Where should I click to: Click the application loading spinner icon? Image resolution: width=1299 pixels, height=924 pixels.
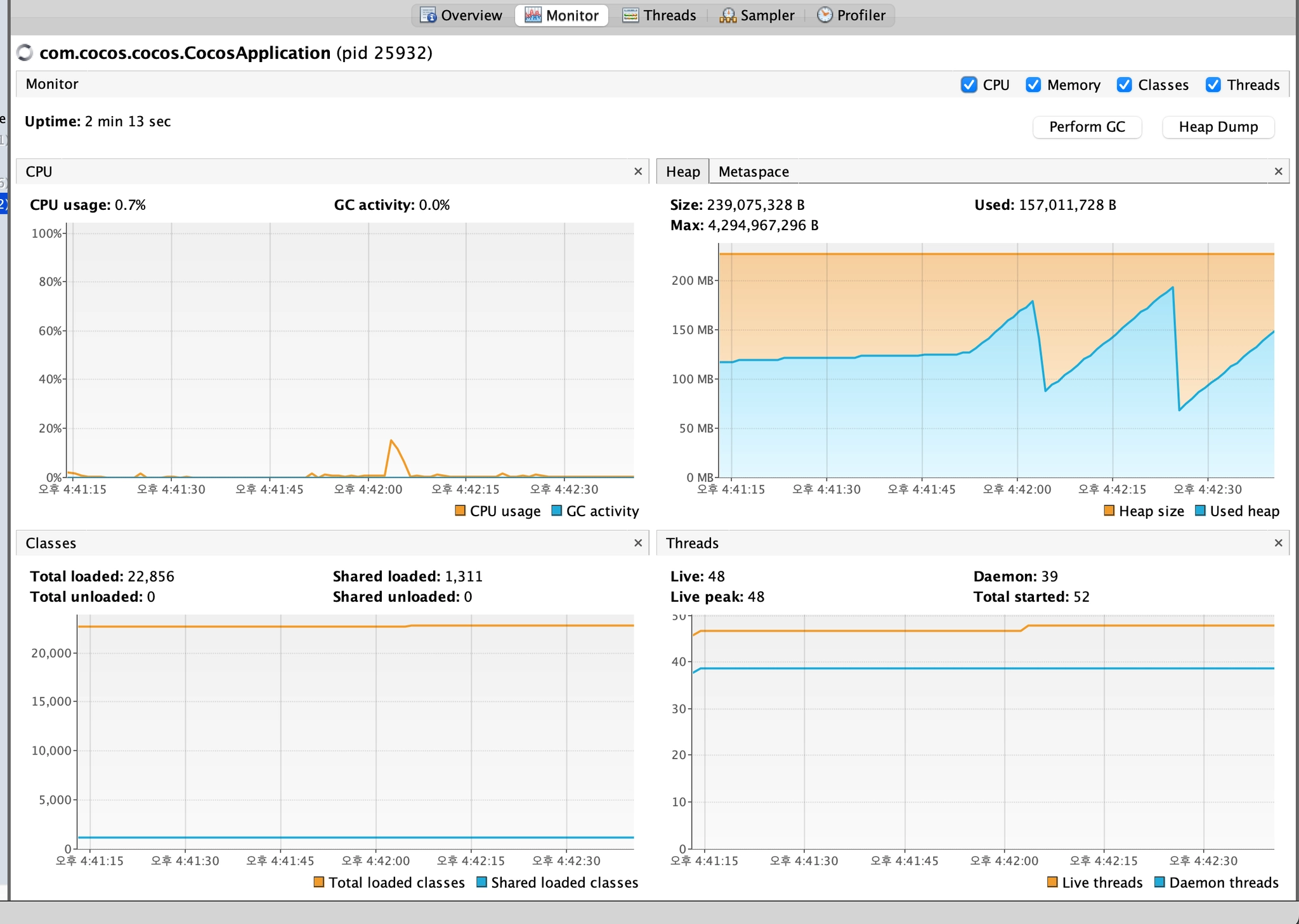coord(25,53)
